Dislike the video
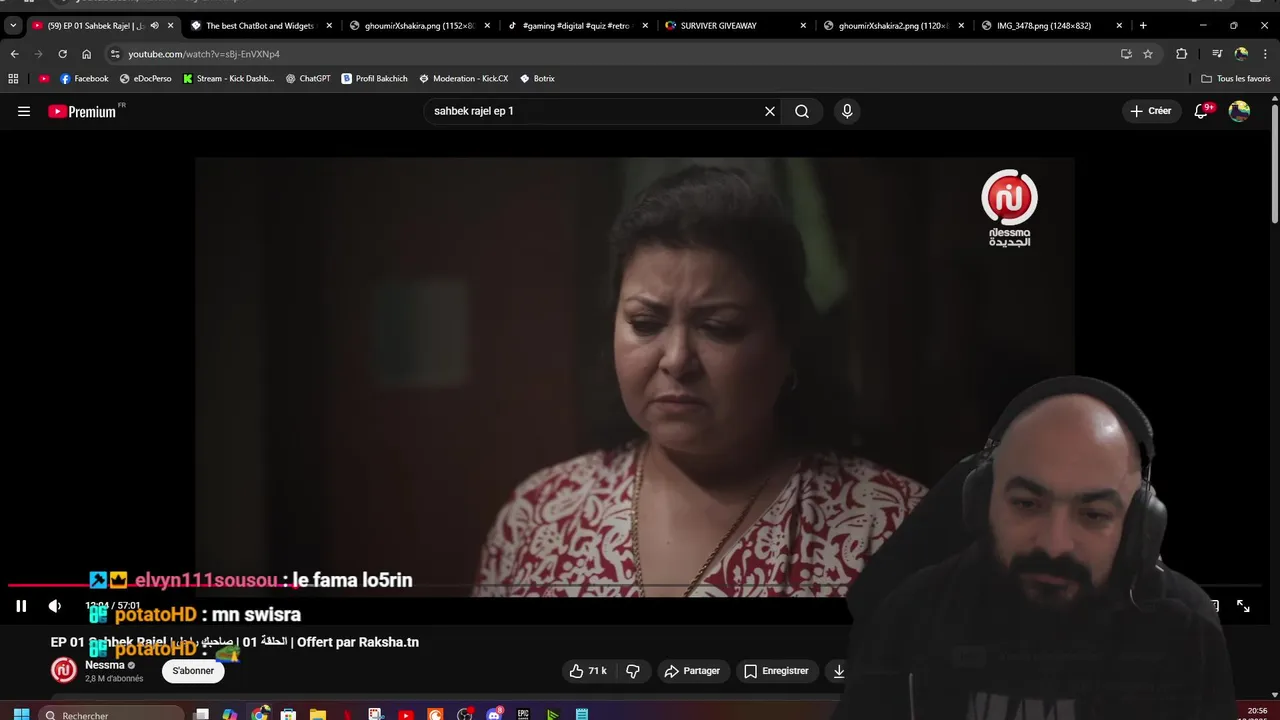This screenshot has width=1280, height=720. click(633, 671)
